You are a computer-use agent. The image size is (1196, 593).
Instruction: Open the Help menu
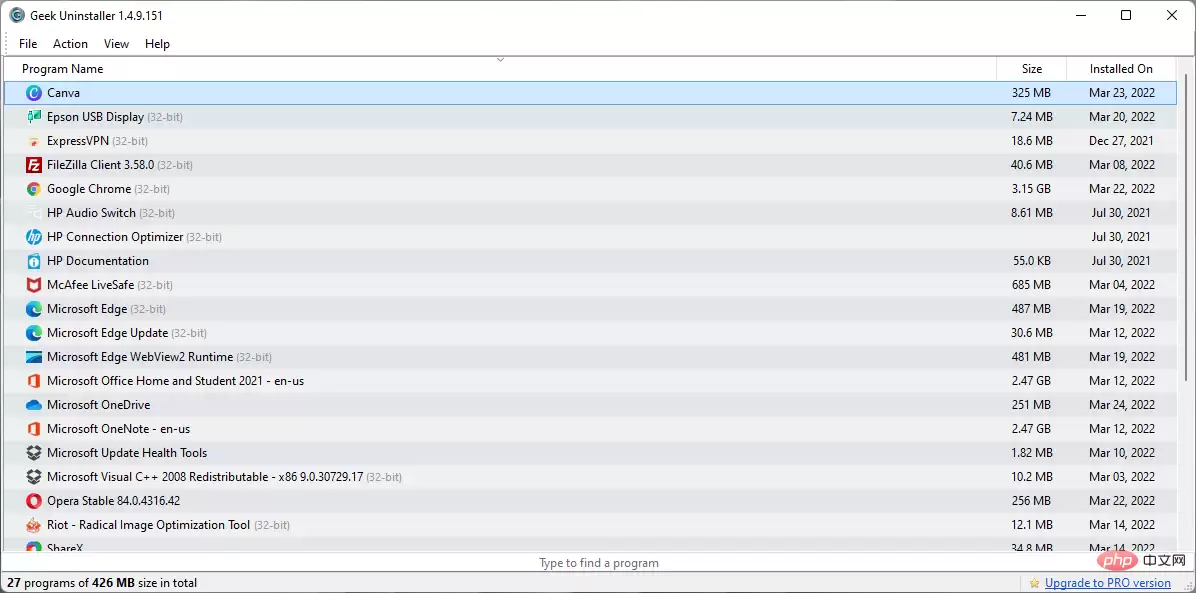157,44
